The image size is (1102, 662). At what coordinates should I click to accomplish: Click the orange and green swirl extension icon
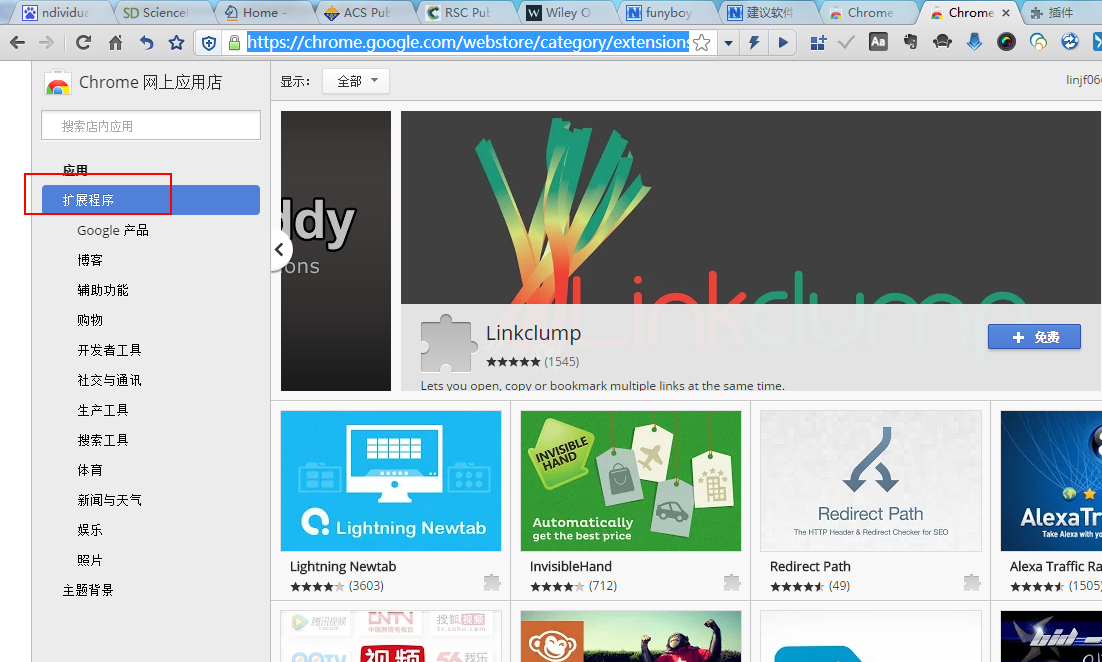click(x=1038, y=42)
